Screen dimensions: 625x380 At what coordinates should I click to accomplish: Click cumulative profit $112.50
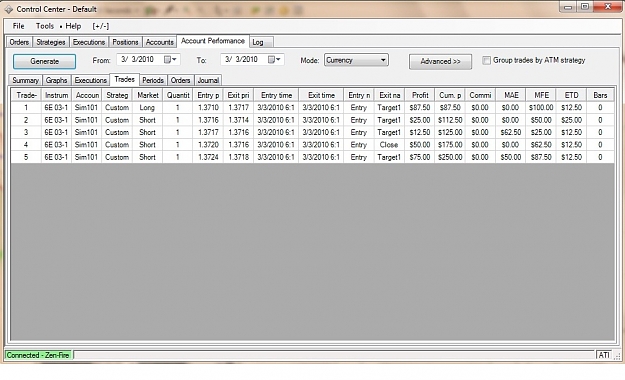pyautogui.click(x=450, y=120)
